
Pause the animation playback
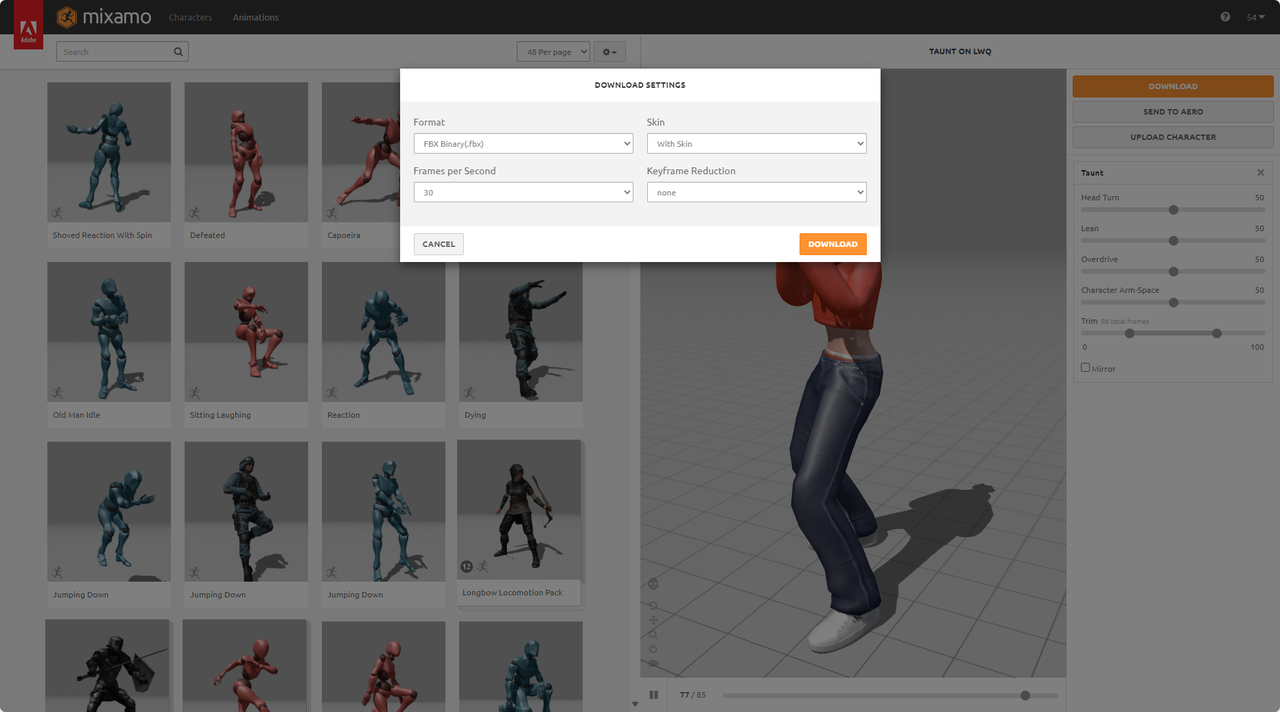point(654,695)
